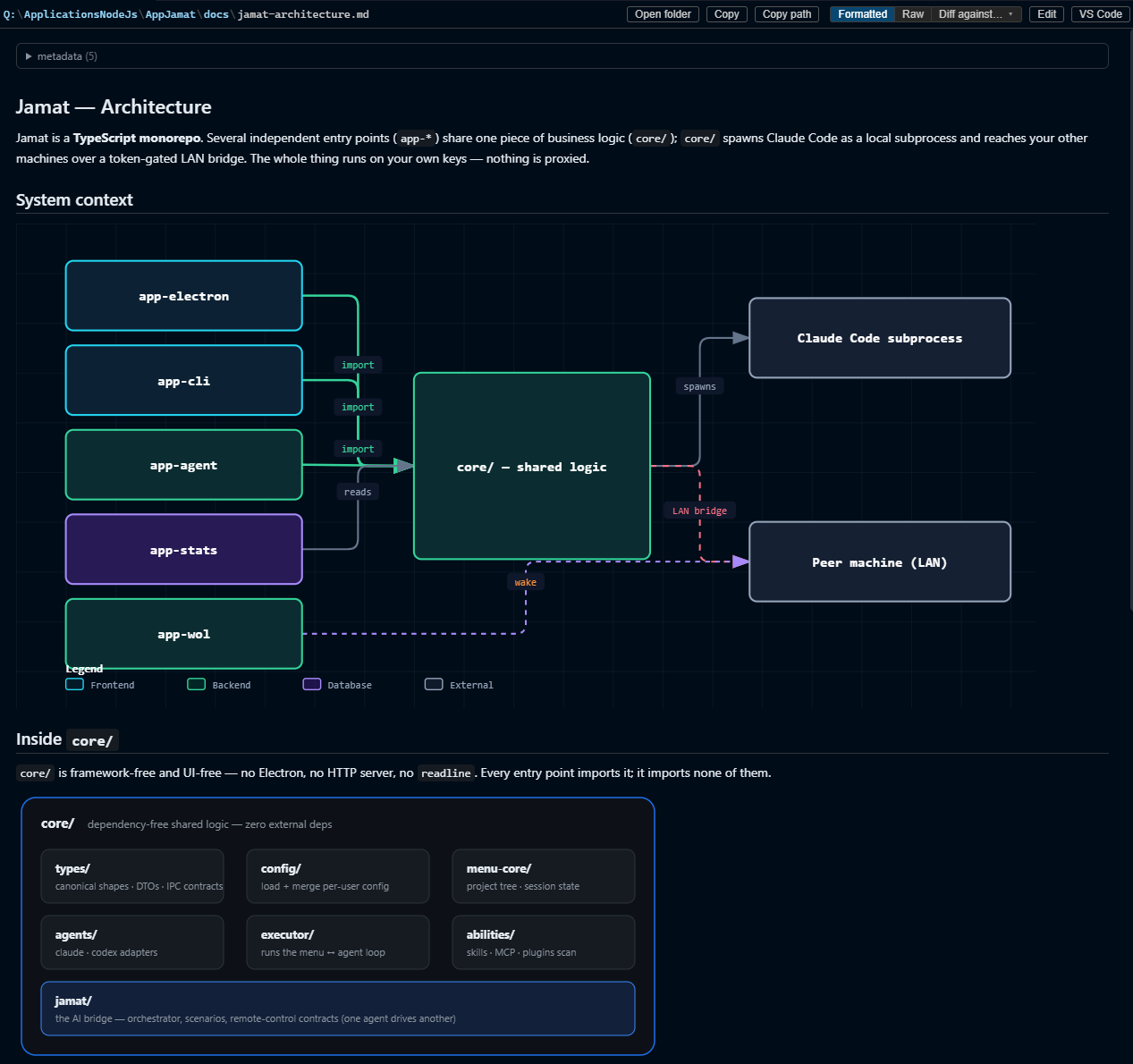Open the file in VS Code
Viewport: 1133px width, 1064px height.
coord(1100,14)
